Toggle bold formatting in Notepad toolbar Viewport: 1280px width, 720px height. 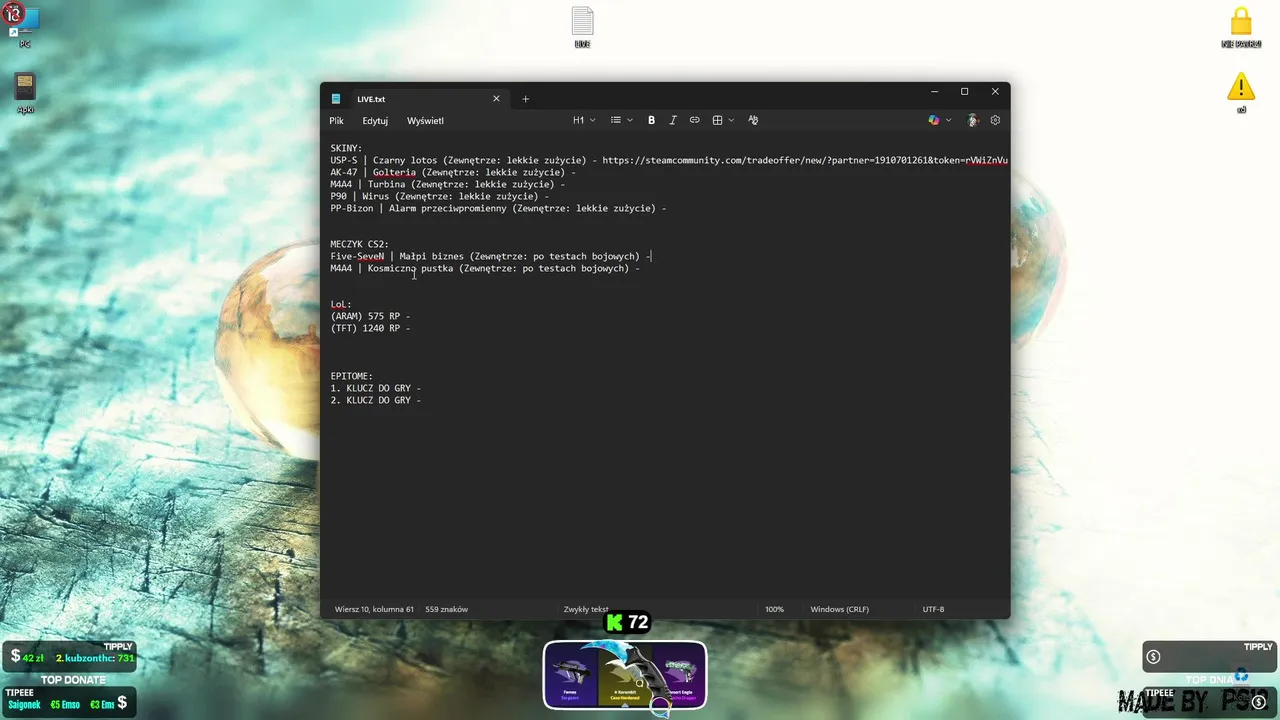click(x=651, y=120)
